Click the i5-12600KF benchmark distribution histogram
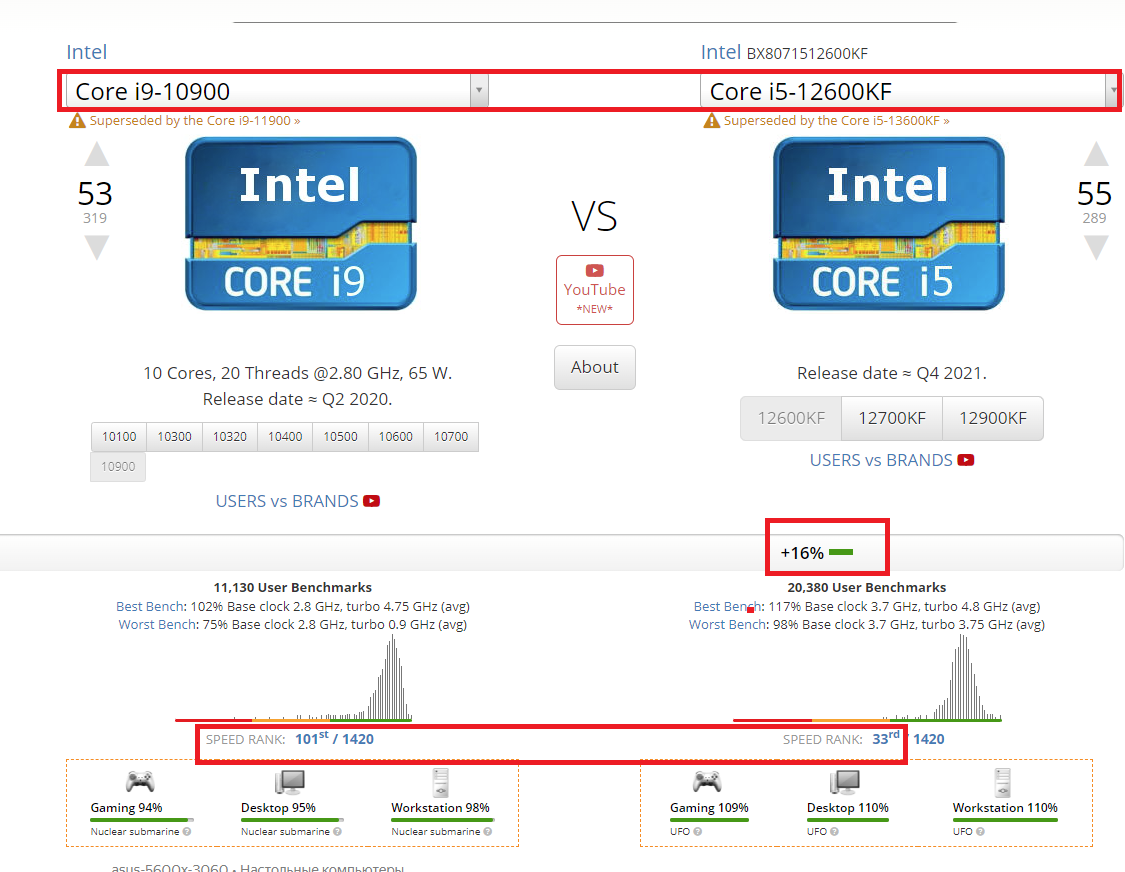 click(x=867, y=678)
